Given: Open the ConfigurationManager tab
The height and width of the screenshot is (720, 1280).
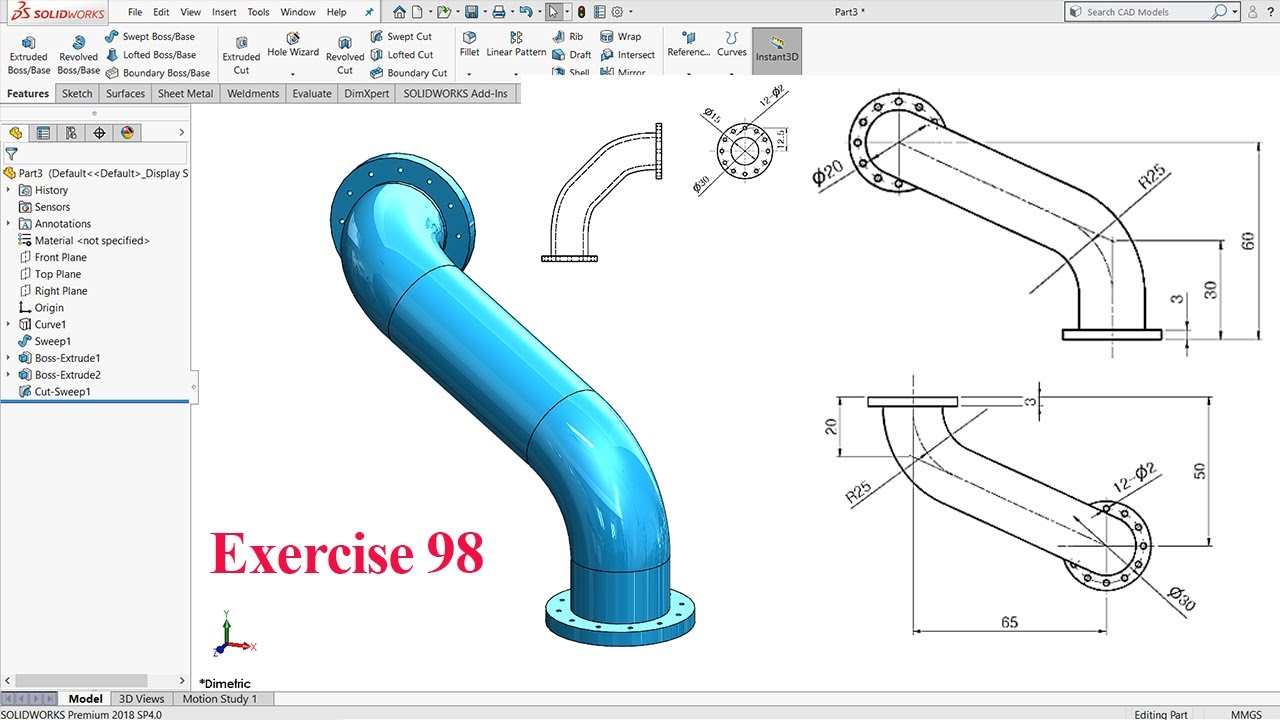Looking at the screenshot, I should (71, 133).
